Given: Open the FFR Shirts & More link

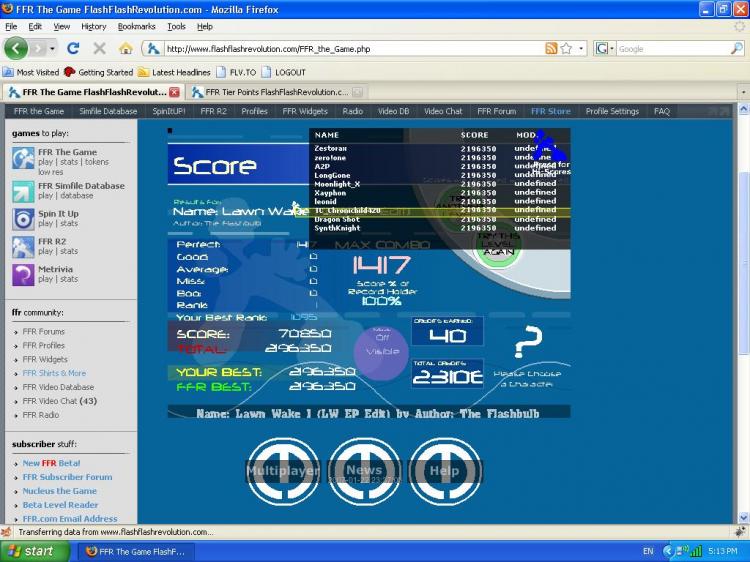Looking at the screenshot, I should pyautogui.click(x=54, y=373).
